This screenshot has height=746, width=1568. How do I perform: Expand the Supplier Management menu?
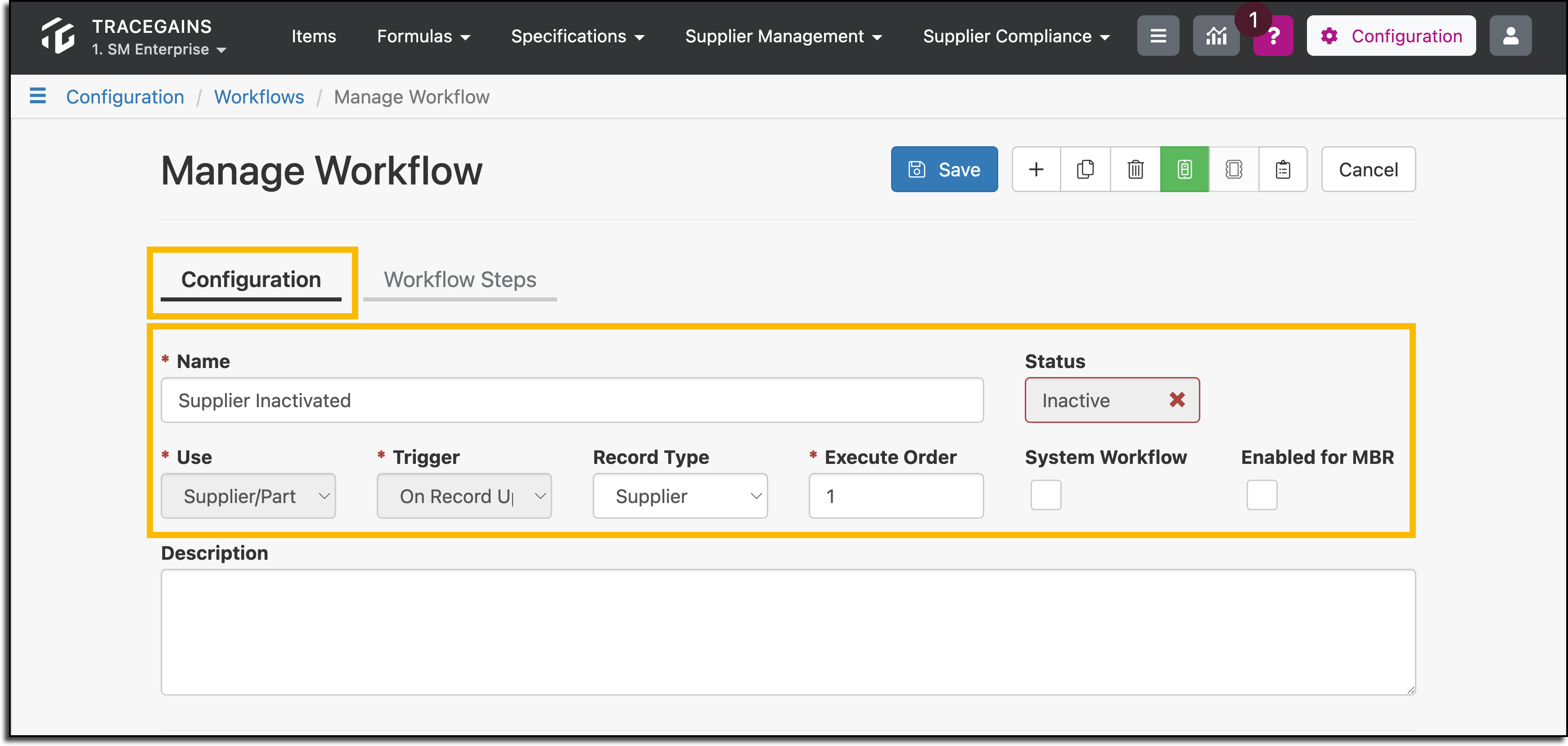[x=784, y=36]
